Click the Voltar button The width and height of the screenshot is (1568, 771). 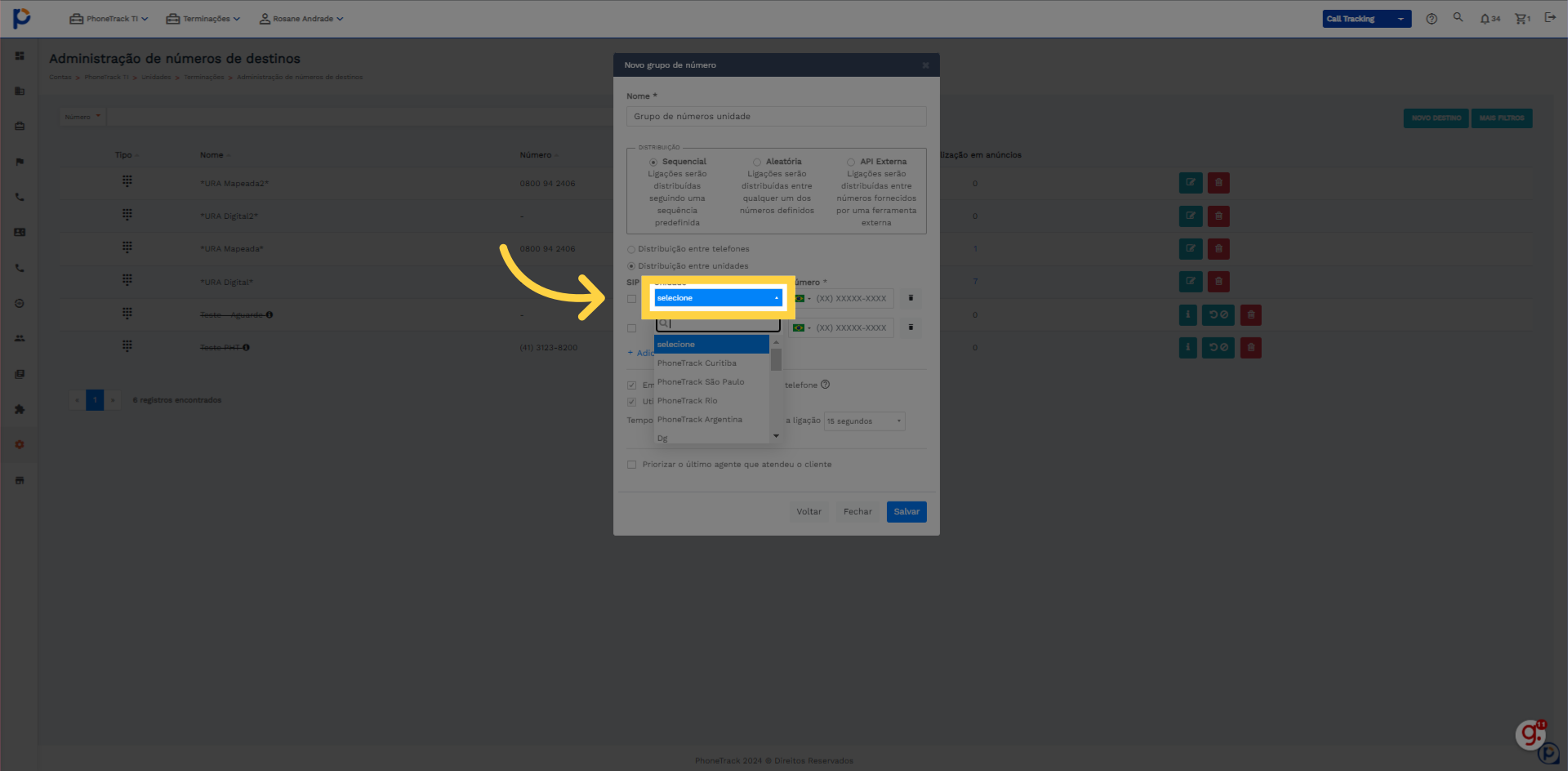click(x=808, y=512)
